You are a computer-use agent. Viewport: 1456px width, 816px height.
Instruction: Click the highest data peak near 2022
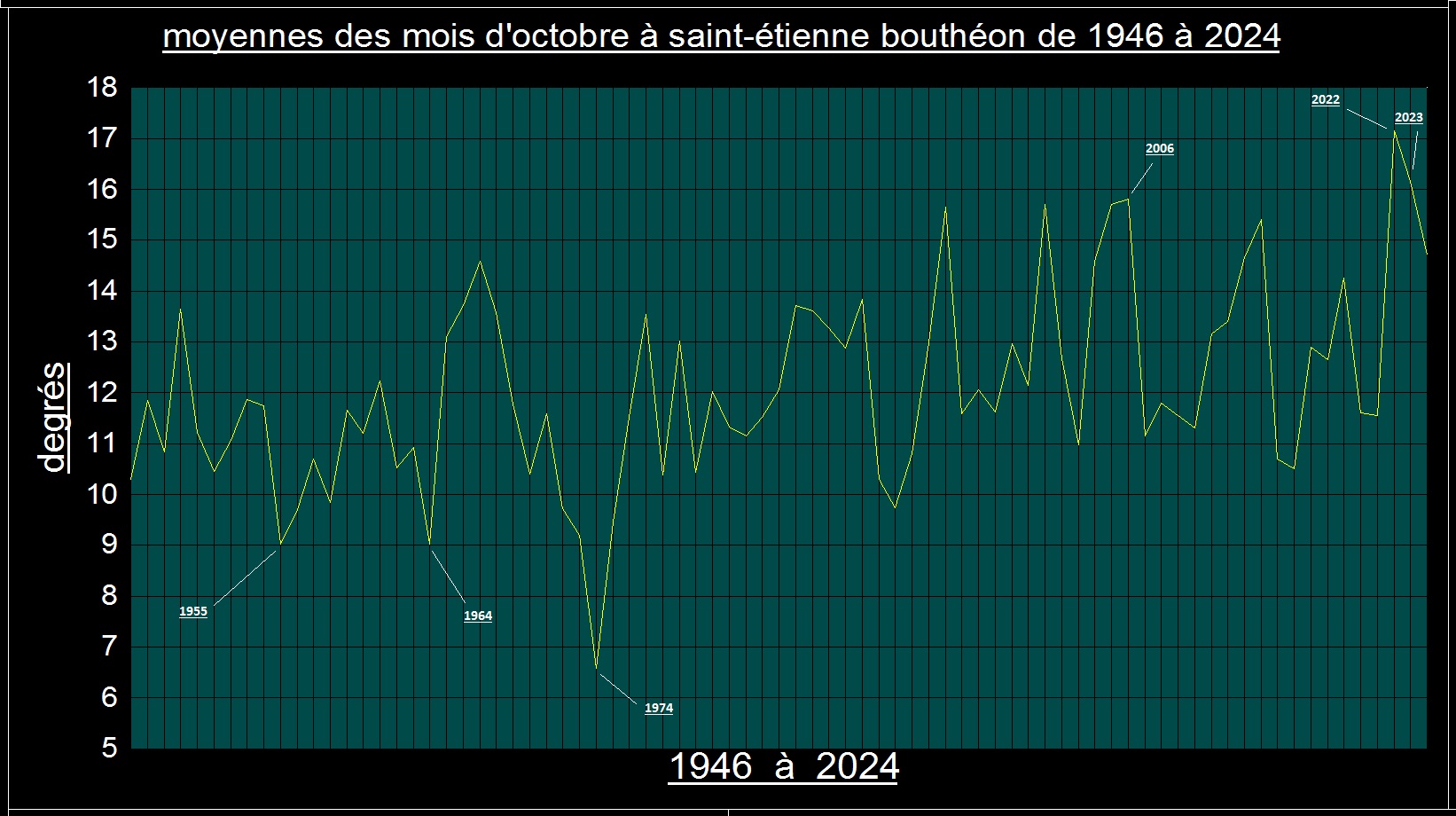[x=1394, y=130]
